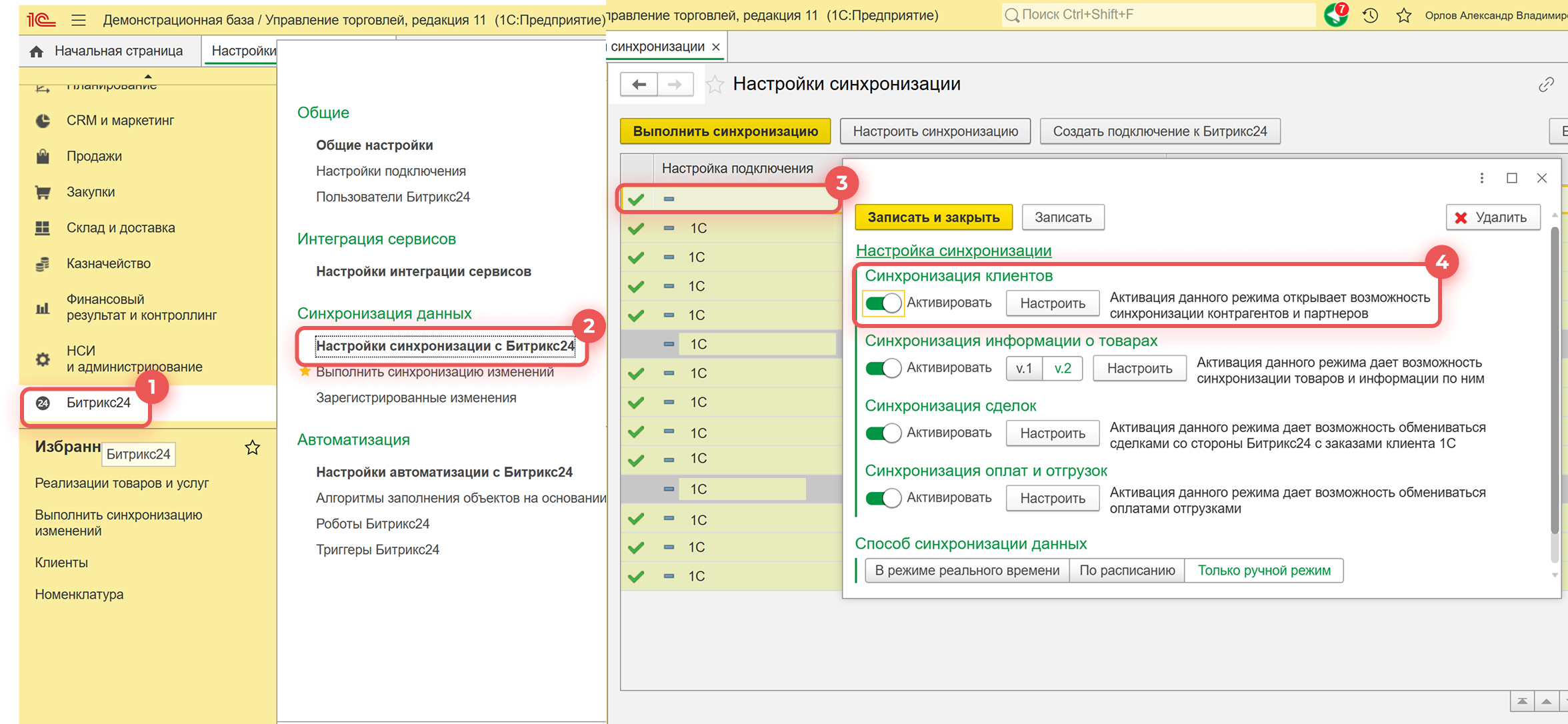1568x724 pixels.
Task: Open favorites star in top bar
Action: pyautogui.click(x=1404, y=15)
